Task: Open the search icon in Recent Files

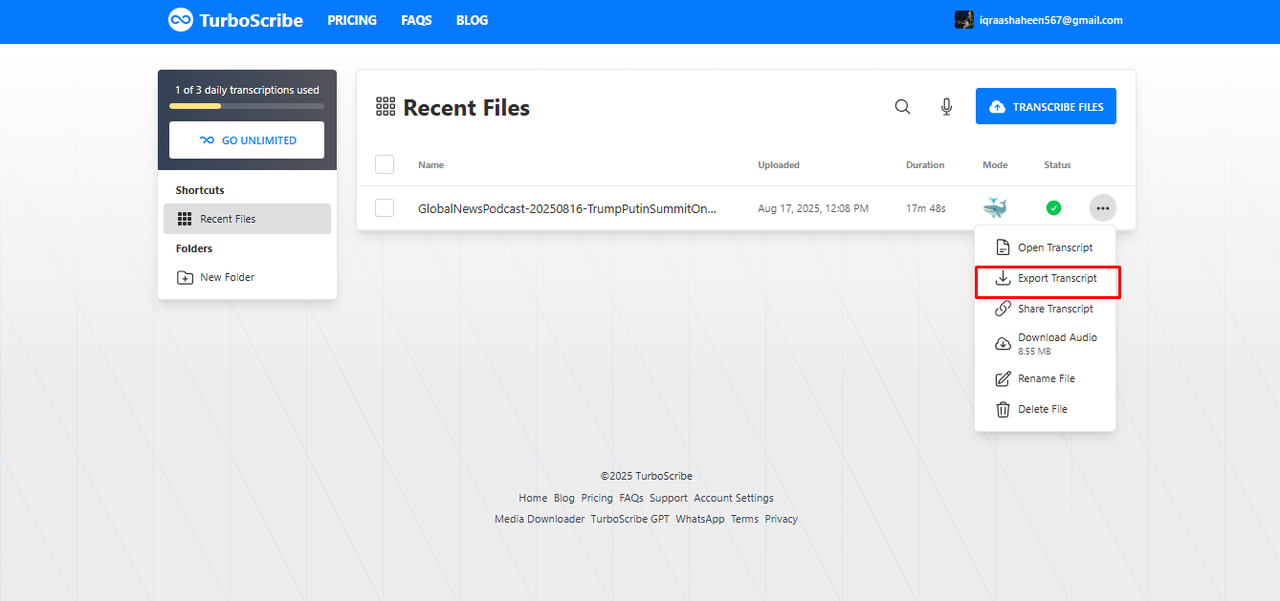Action: 902,106
